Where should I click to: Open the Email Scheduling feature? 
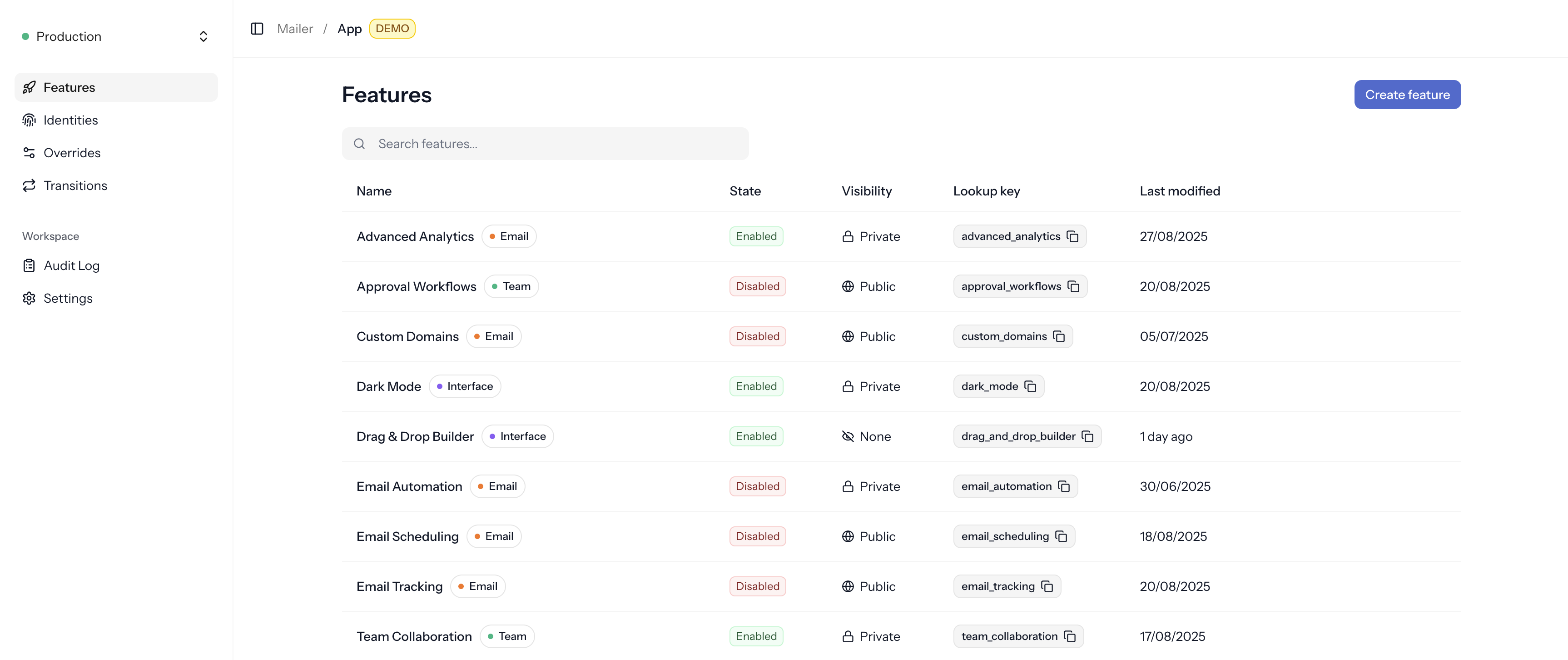(x=407, y=536)
